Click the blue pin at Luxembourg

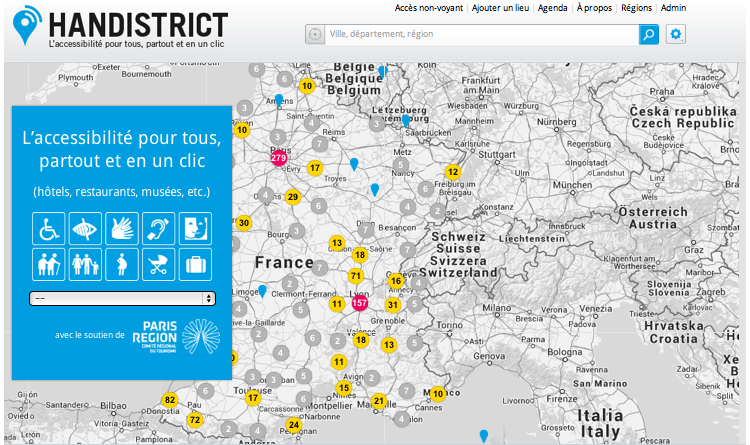pos(406,121)
